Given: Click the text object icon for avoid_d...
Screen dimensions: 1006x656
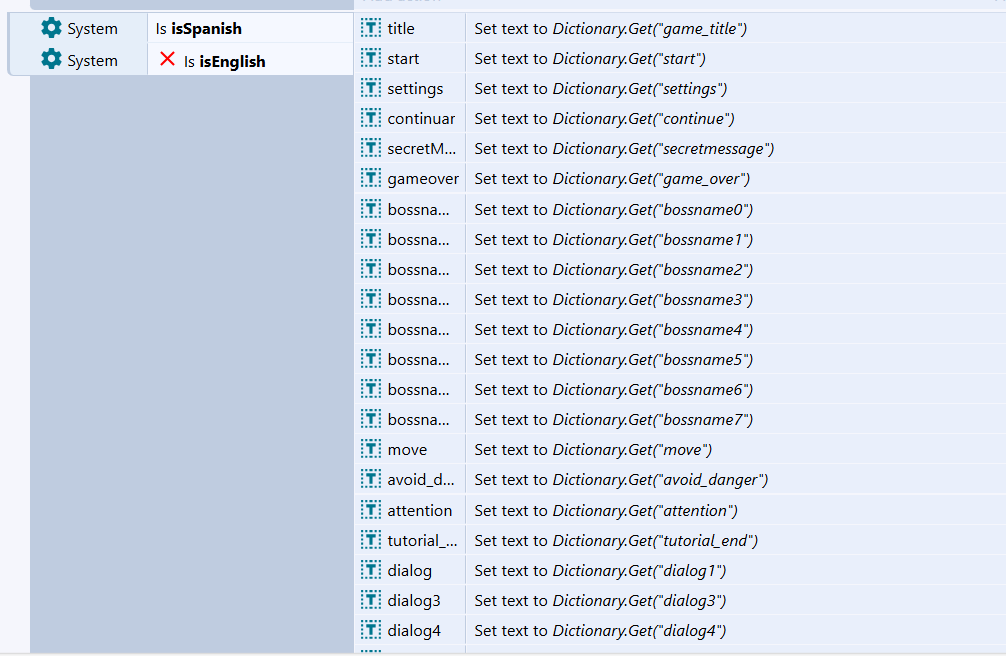Looking at the screenshot, I should (371, 479).
